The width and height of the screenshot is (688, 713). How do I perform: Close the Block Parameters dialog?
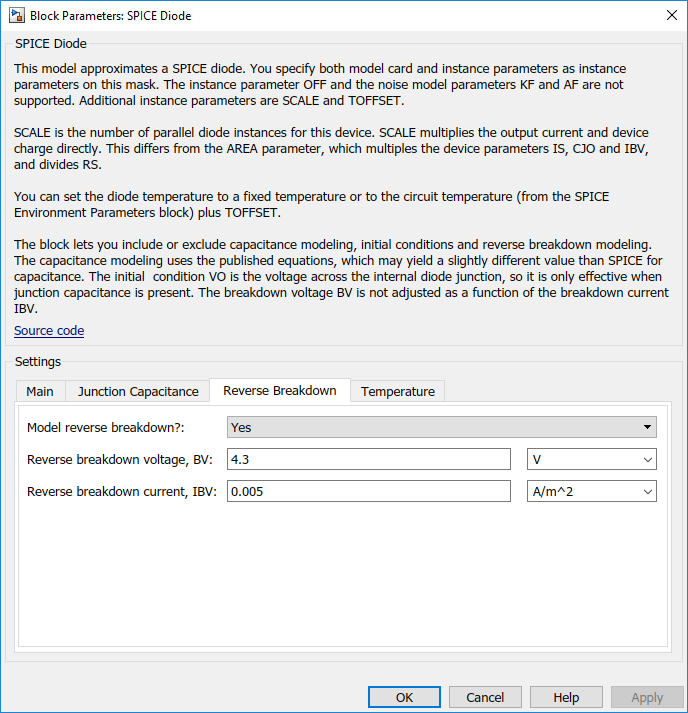coord(672,15)
